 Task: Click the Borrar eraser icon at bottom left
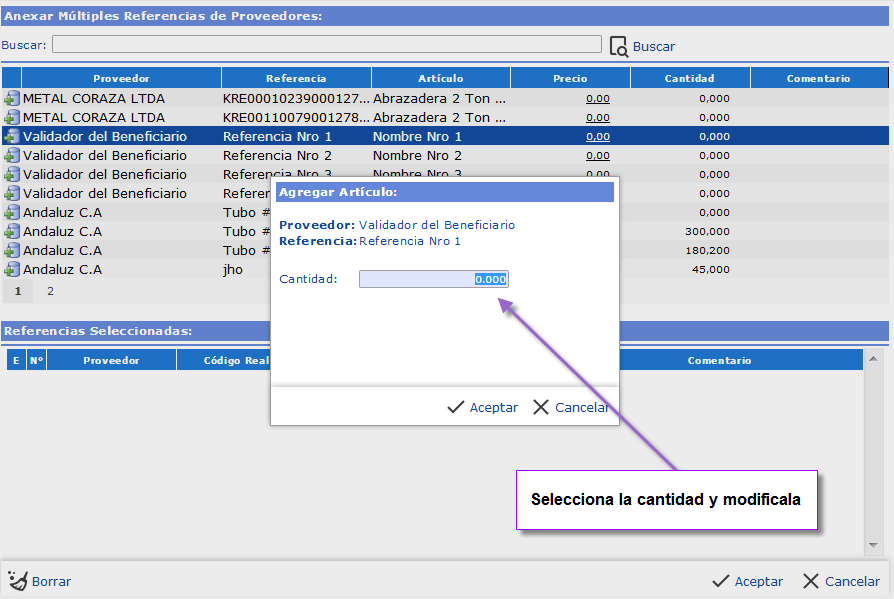coord(16,581)
